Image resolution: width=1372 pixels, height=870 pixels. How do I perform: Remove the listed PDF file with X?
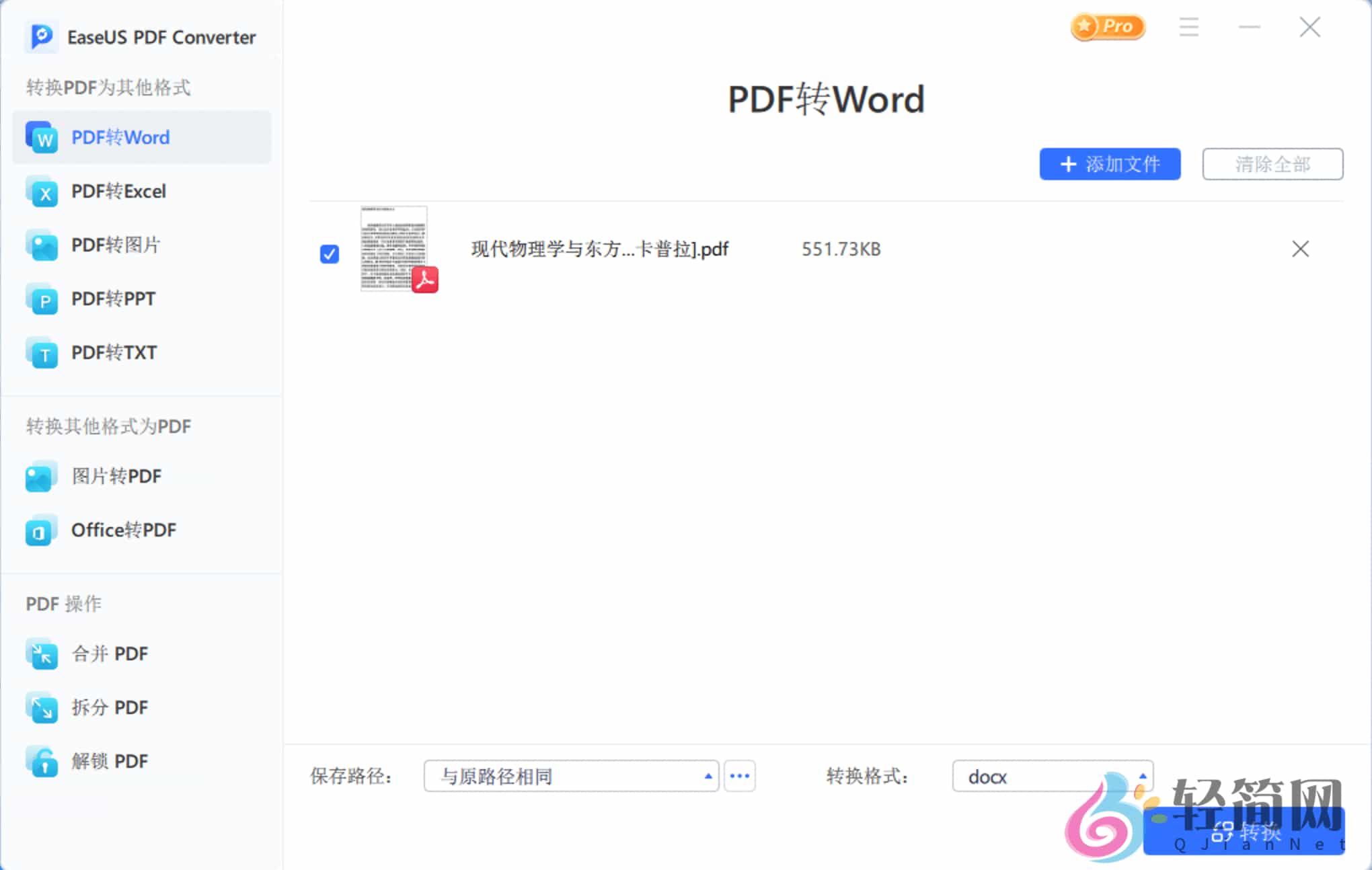[1300, 249]
